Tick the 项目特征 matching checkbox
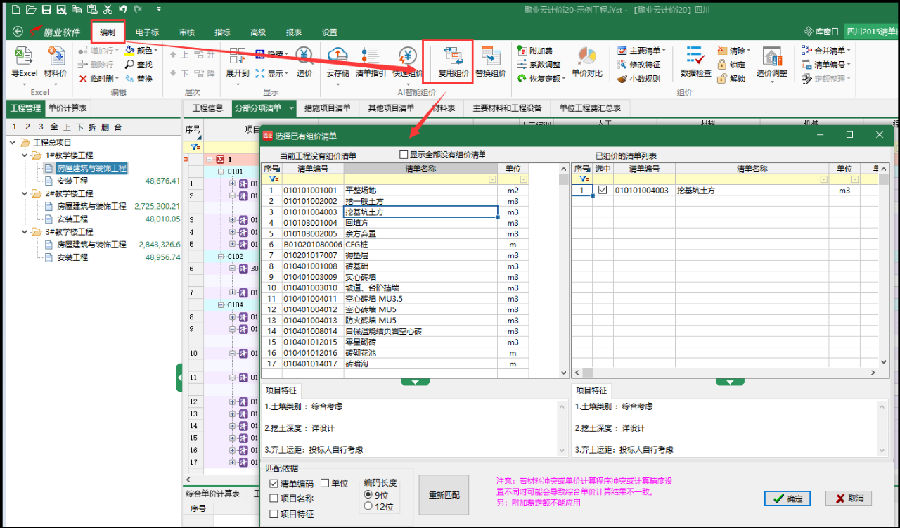Screen dimensions: 900x528 (274, 514)
